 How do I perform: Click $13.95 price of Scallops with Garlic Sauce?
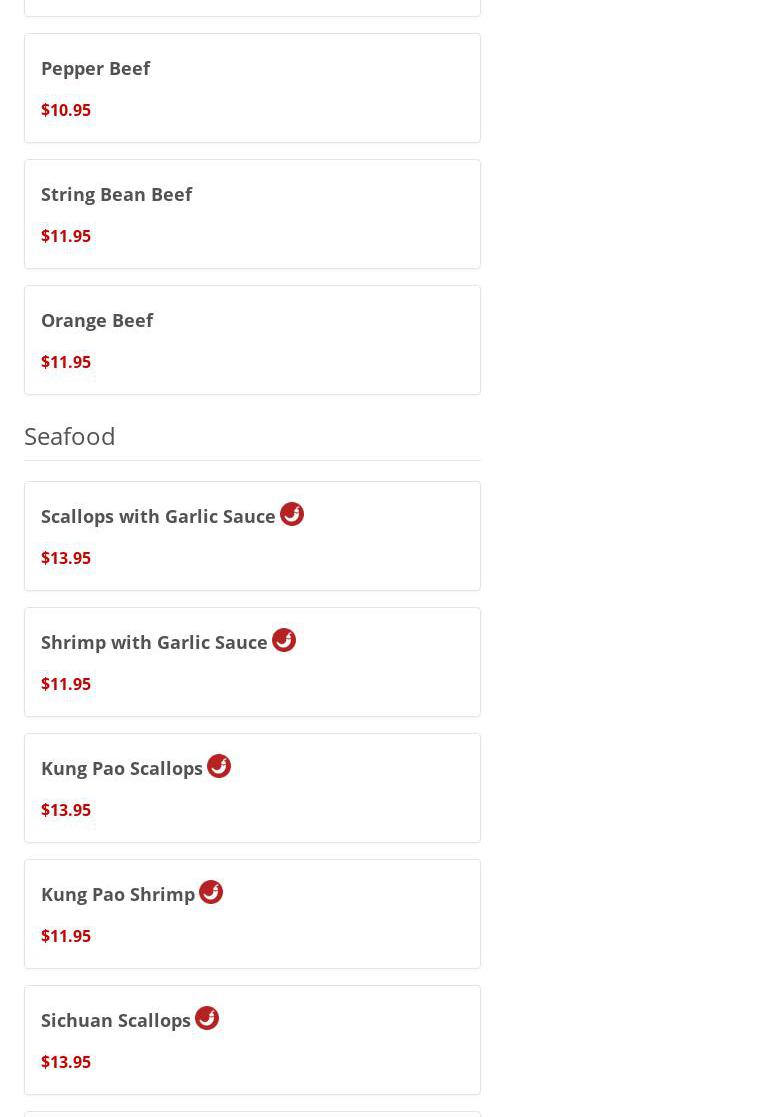66,558
